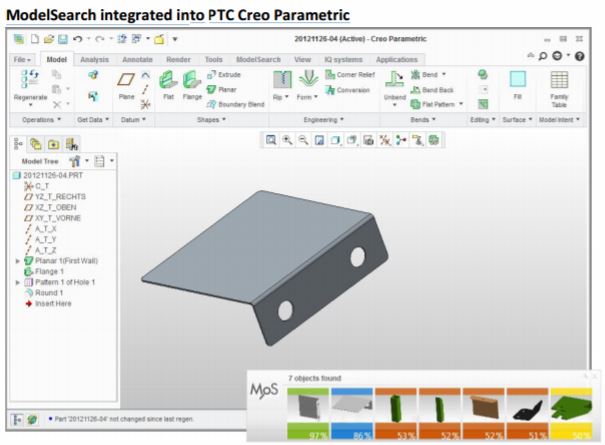Save the model with the floppy icon
The image size is (605, 445).
tap(63, 39)
